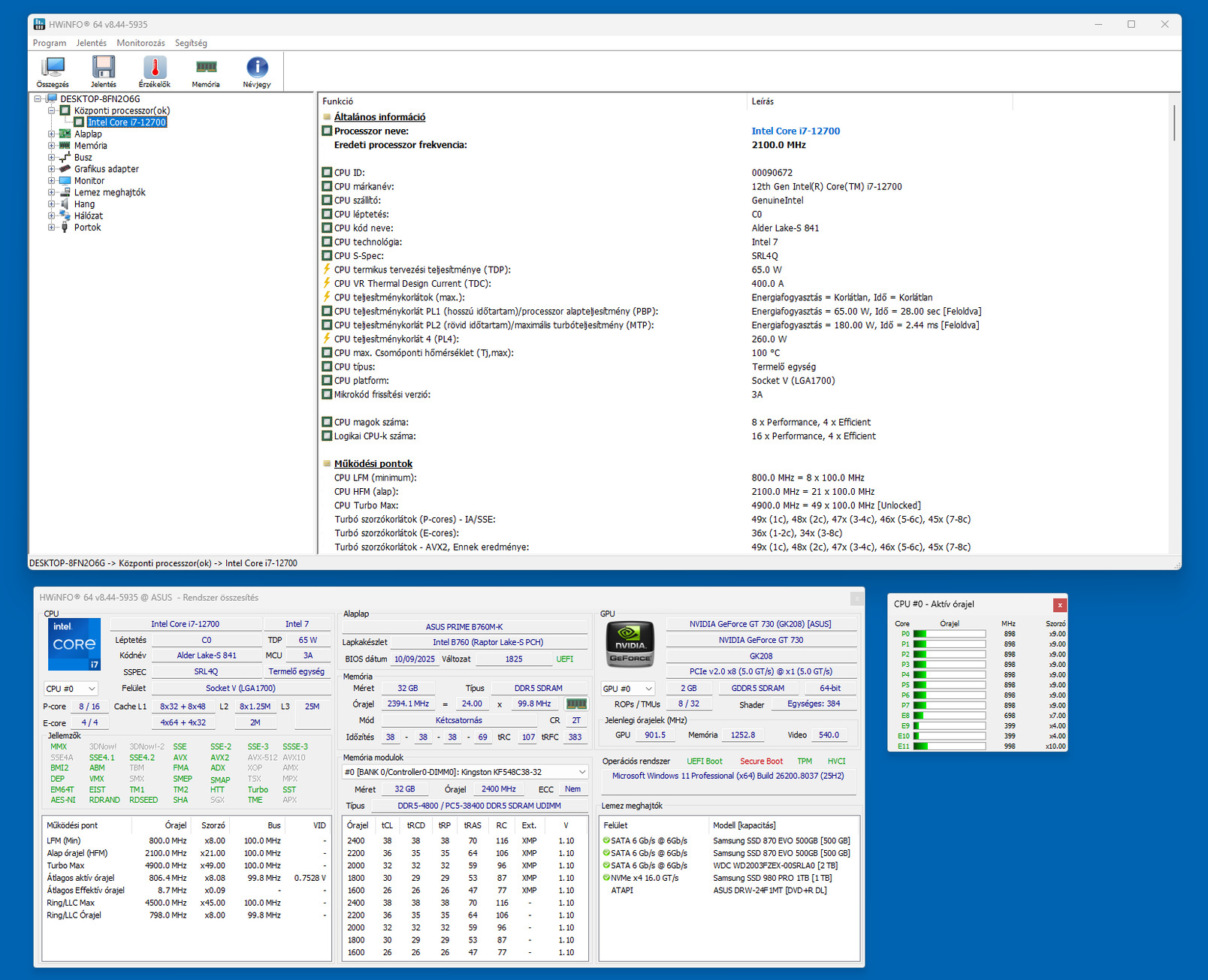Expand the Grafikus adapter tree node
The image size is (1208, 980).
click(x=52, y=169)
